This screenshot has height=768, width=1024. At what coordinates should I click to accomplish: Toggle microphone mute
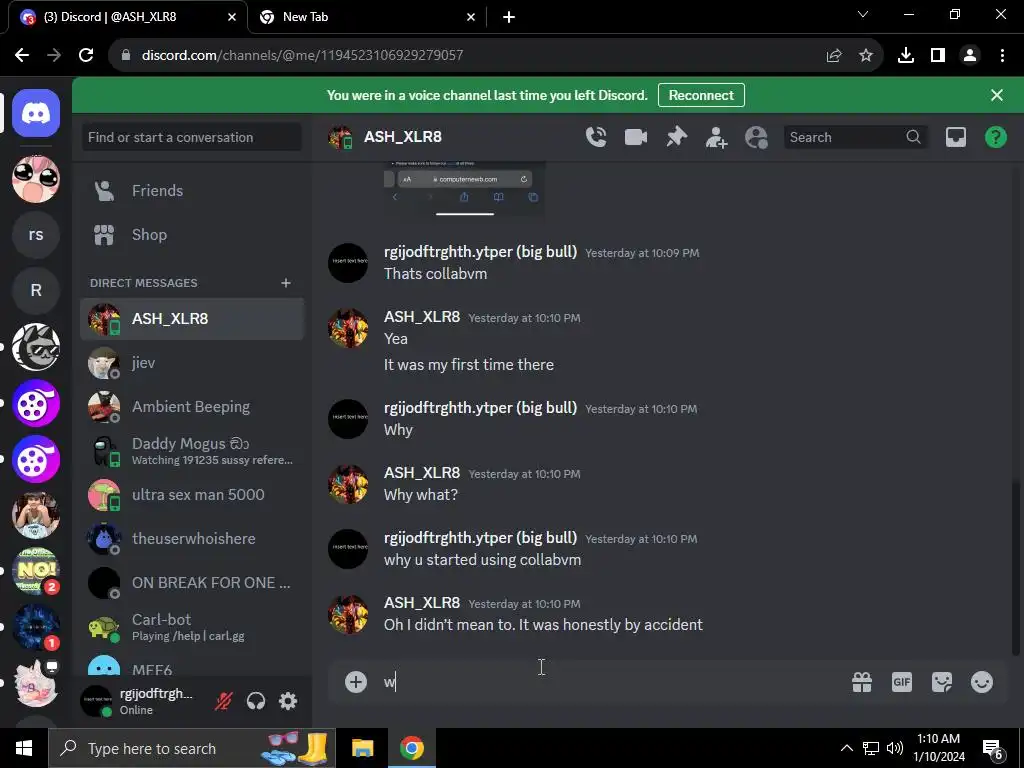223,701
